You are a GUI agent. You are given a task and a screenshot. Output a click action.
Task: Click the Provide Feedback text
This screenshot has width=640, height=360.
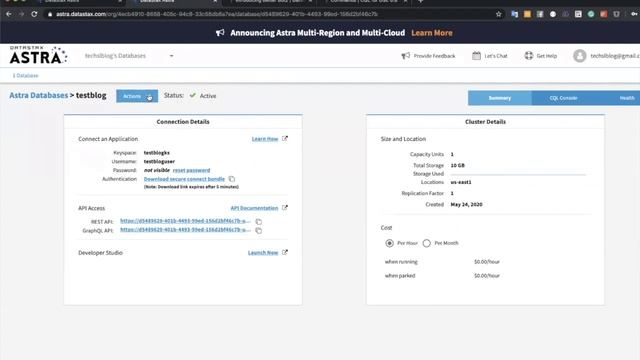pos(434,56)
